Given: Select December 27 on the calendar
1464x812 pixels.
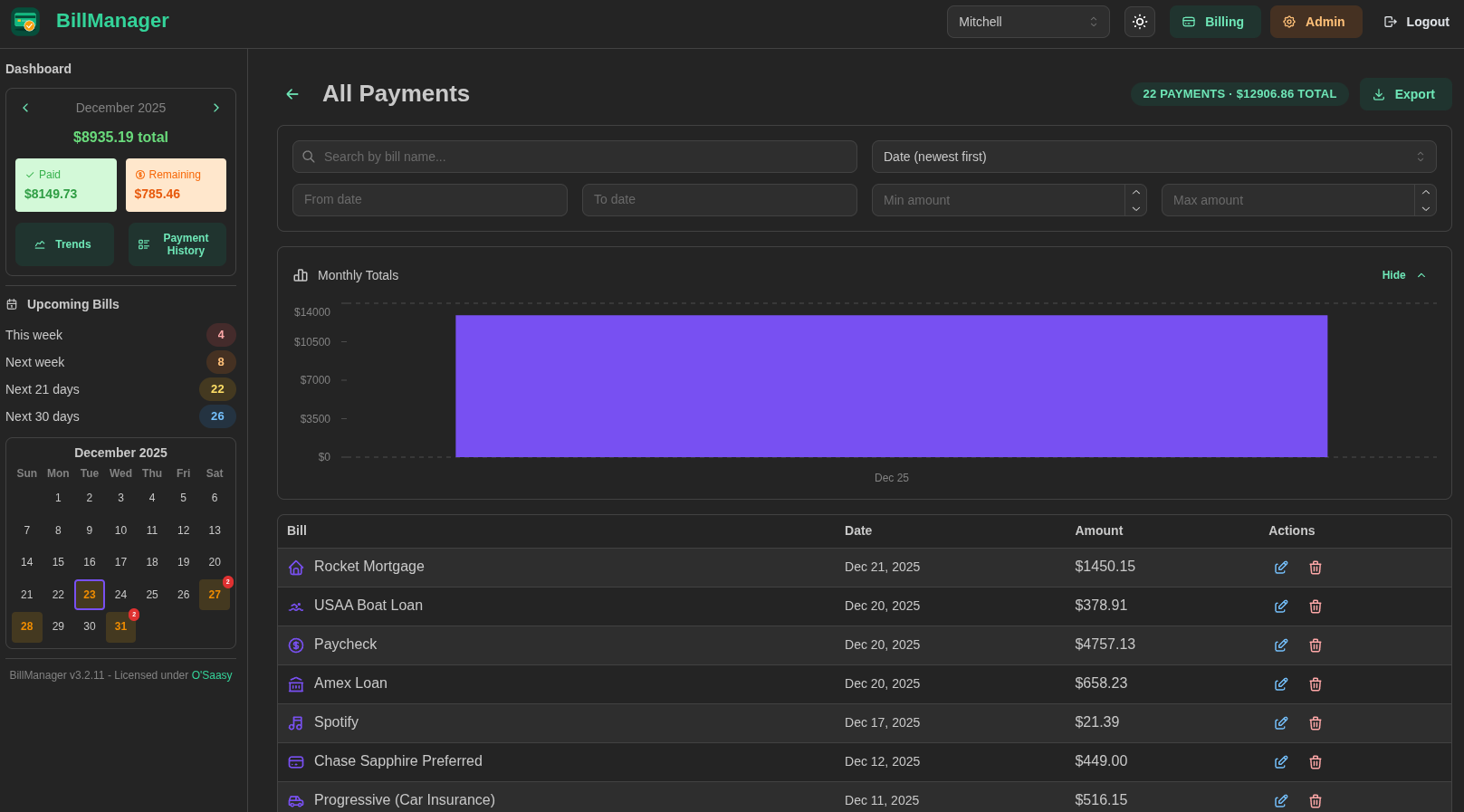Looking at the screenshot, I should pyautogui.click(x=215, y=595).
